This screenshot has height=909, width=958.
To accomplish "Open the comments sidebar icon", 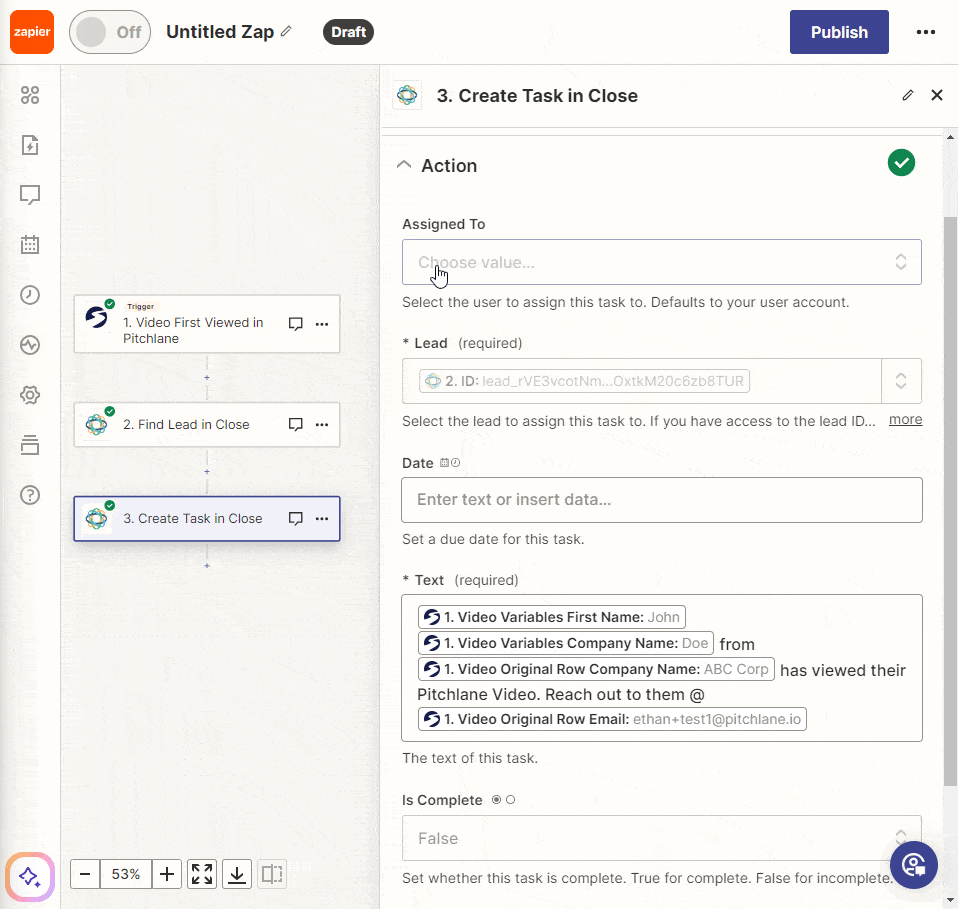I will 30,195.
